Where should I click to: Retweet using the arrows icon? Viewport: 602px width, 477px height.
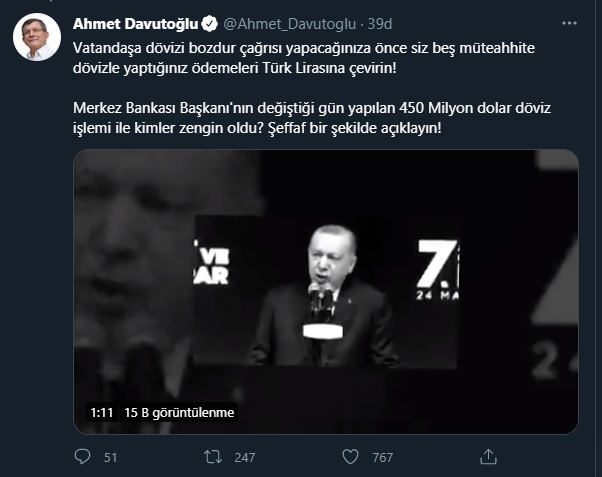[213, 457]
